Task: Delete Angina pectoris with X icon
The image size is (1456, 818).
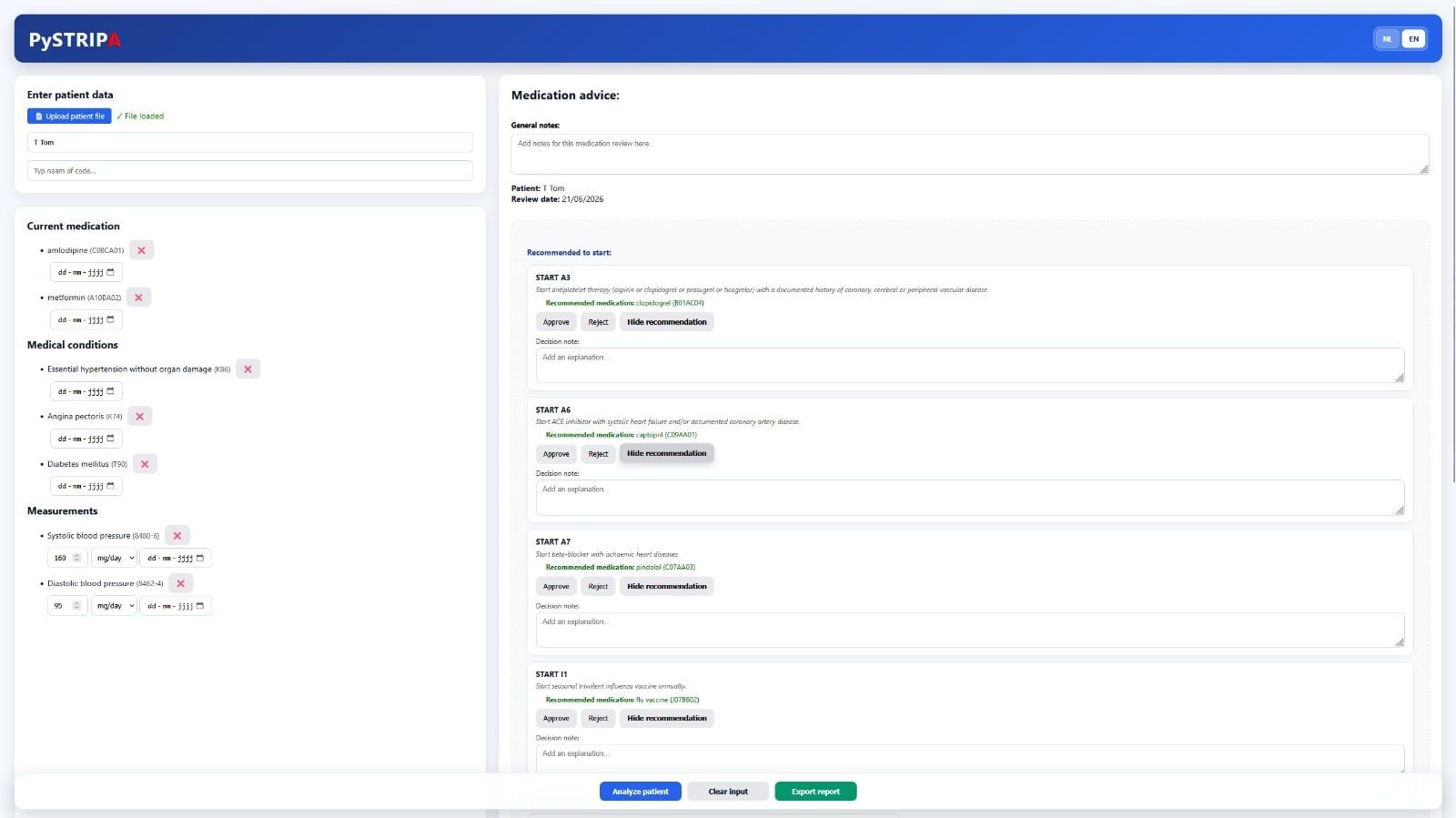Action: click(x=139, y=417)
